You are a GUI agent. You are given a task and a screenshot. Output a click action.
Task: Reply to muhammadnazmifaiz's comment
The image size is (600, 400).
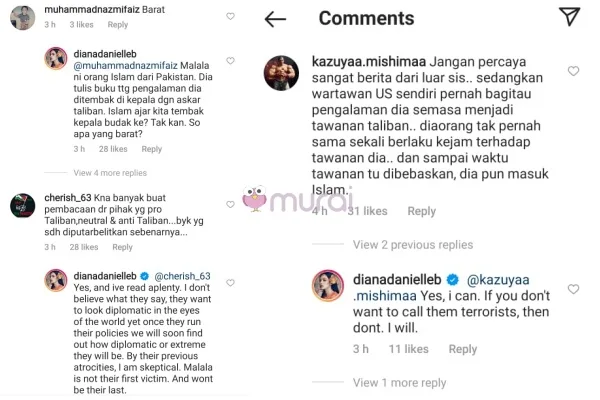117,24
